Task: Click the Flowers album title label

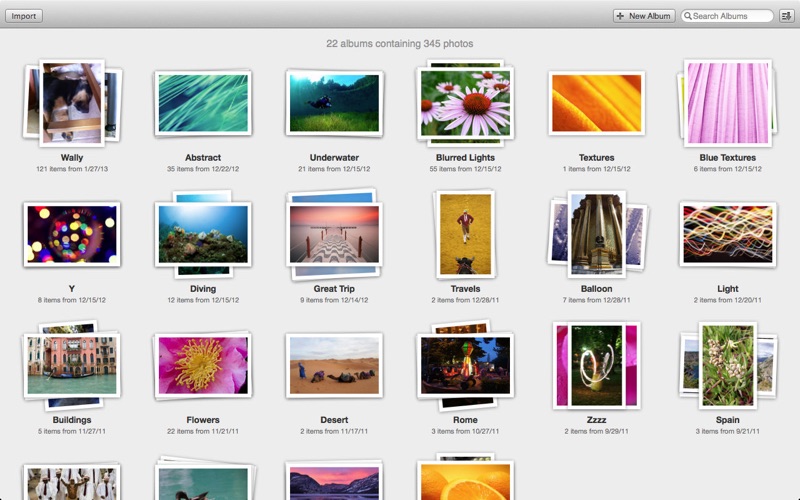Action: coord(203,420)
